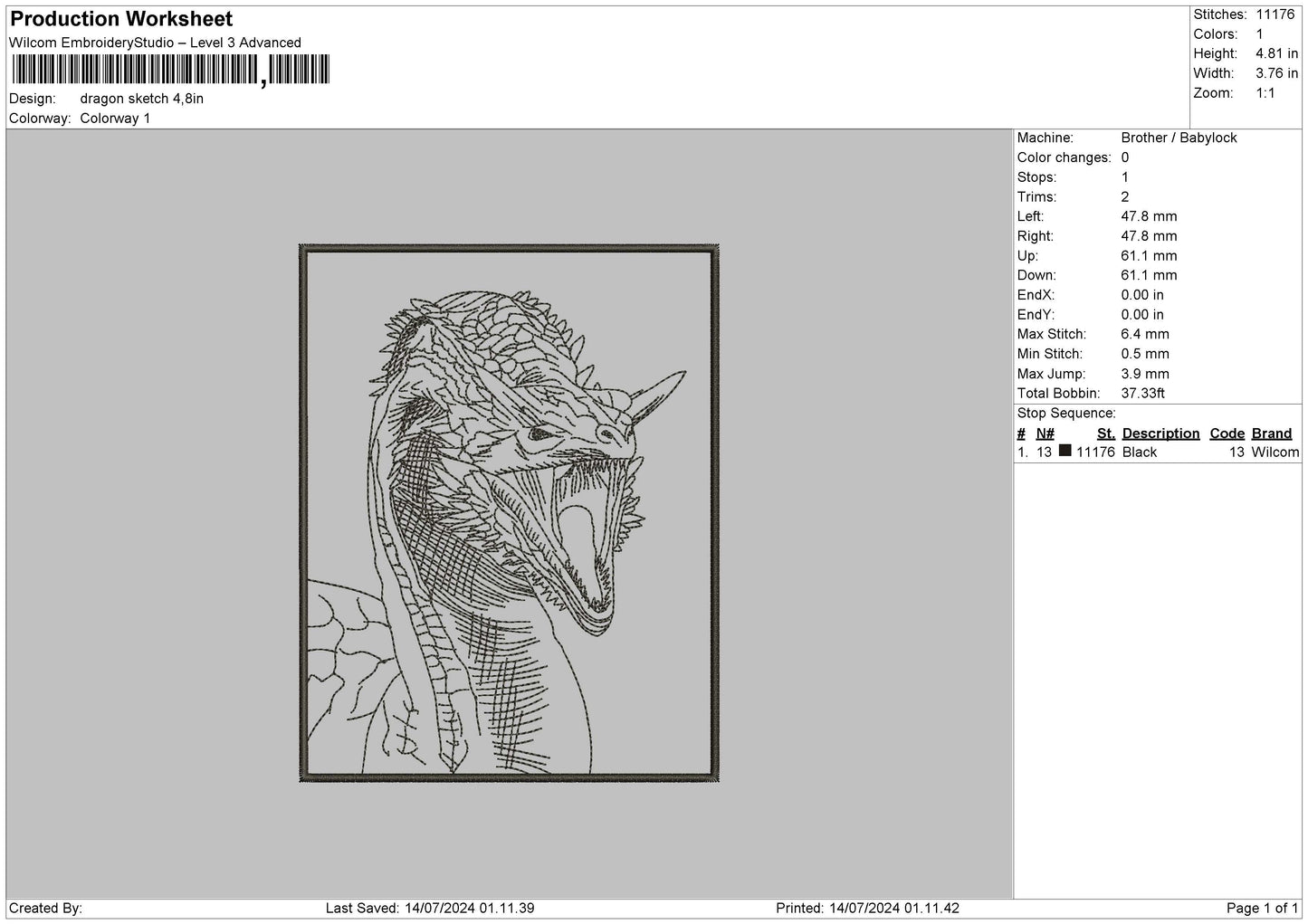
Task: Click the Wilcom brand cell in stop row
Action: point(1275,452)
